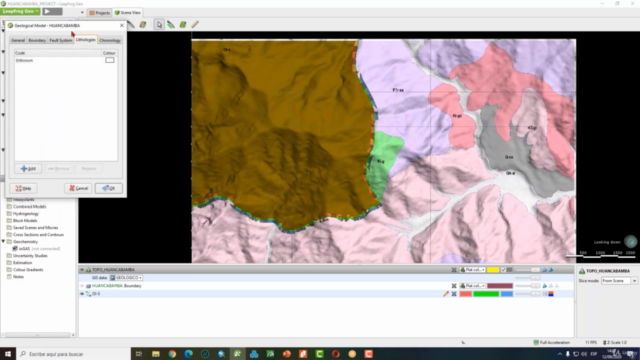Select the green slicer plane tool
Viewport: 640px width, 360px height.
click(183, 25)
